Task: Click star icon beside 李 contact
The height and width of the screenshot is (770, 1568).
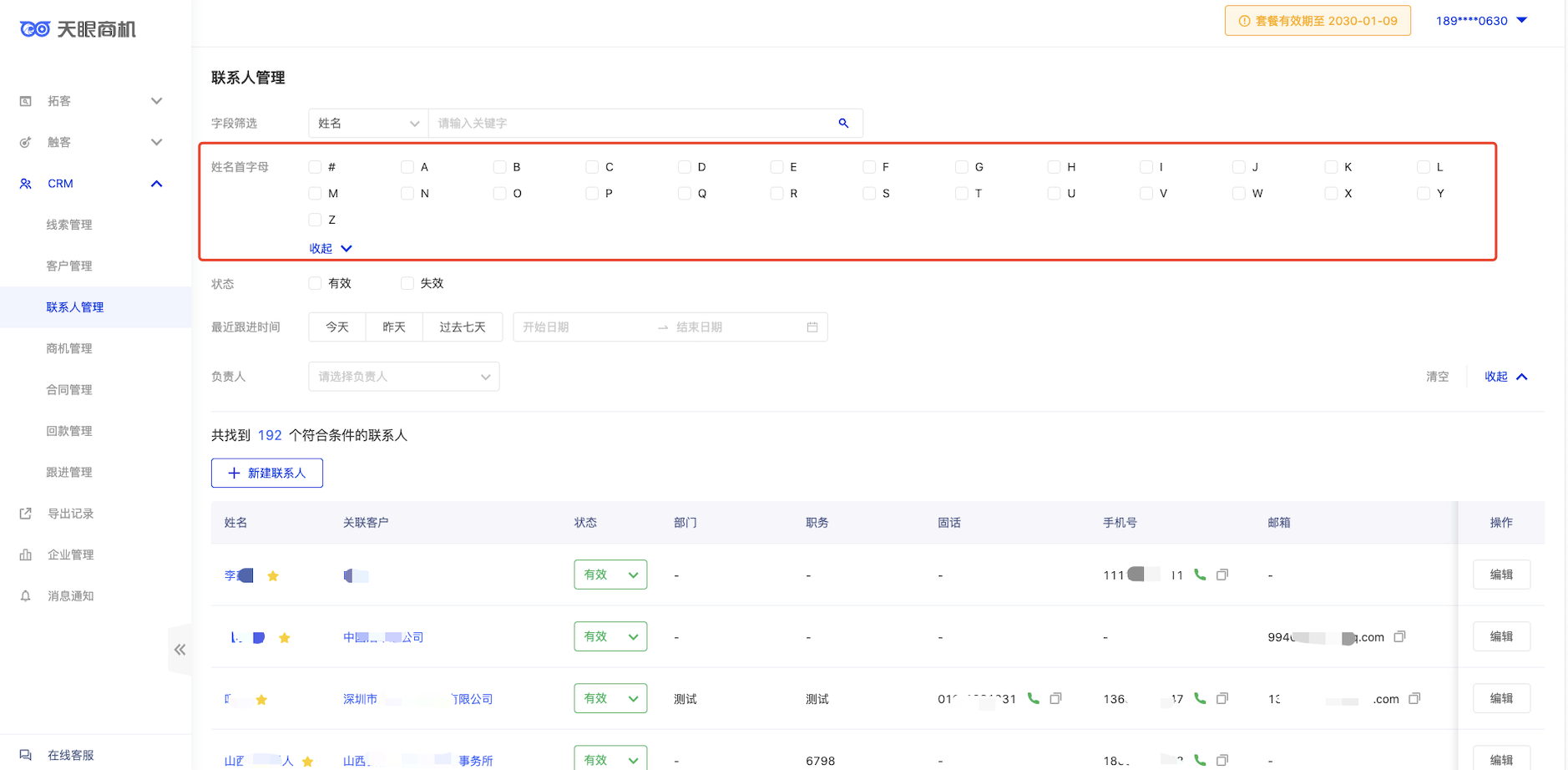Action: tap(273, 575)
